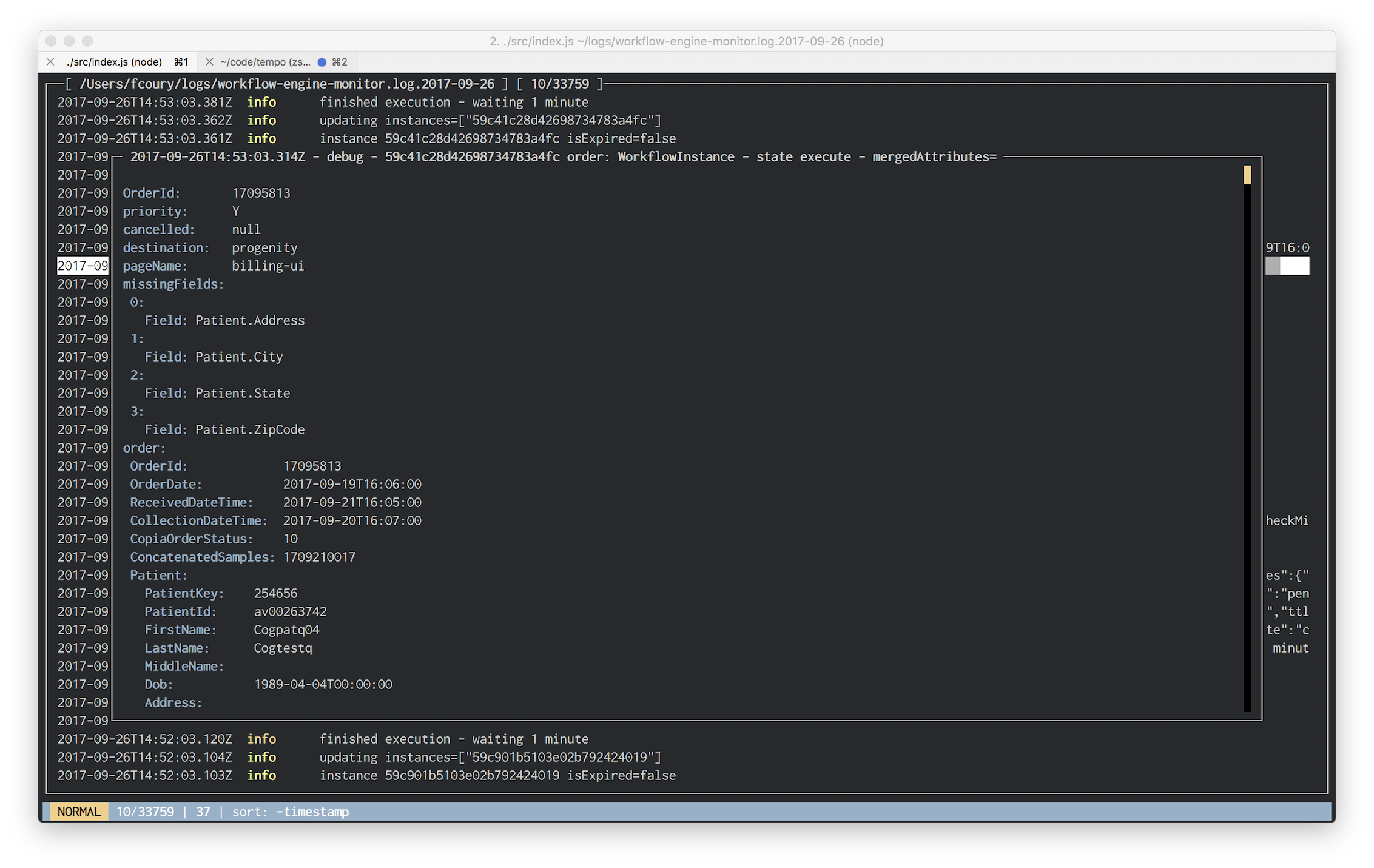1374x868 pixels.
Task: Click the NORMAL mode indicator in status bar
Action: click(79, 812)
